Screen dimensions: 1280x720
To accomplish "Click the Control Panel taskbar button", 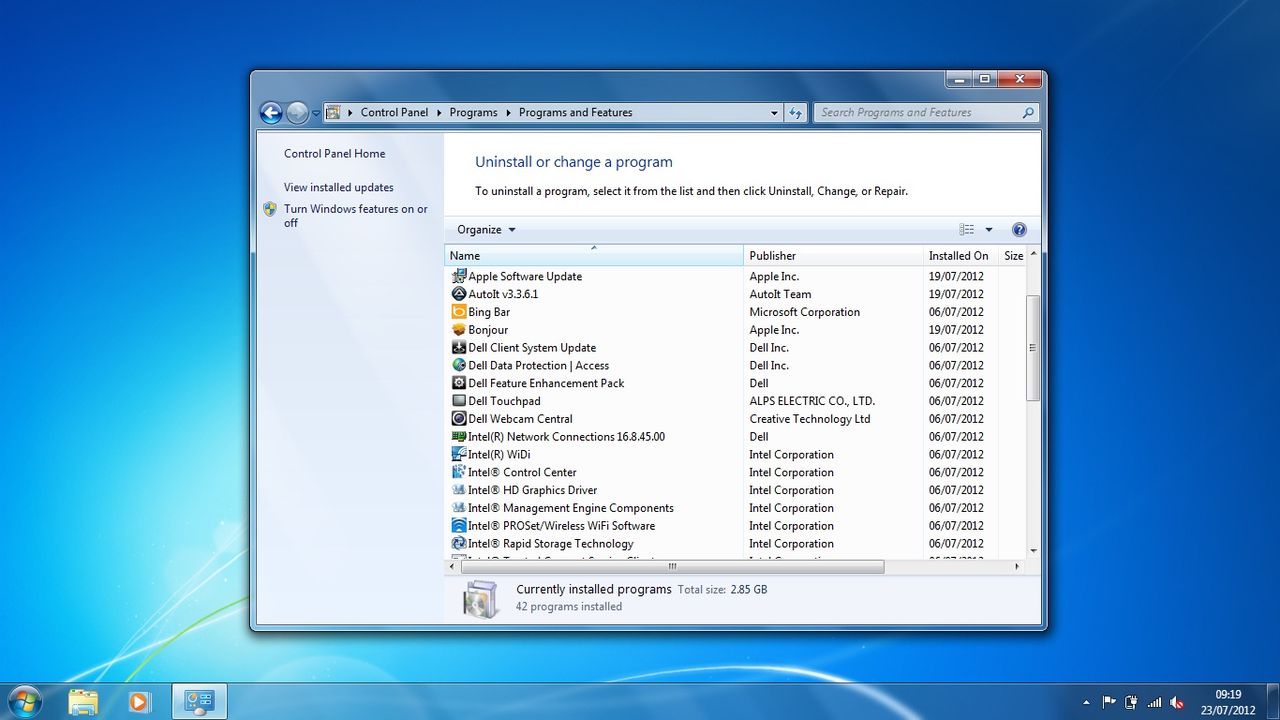I will [199, 702].
